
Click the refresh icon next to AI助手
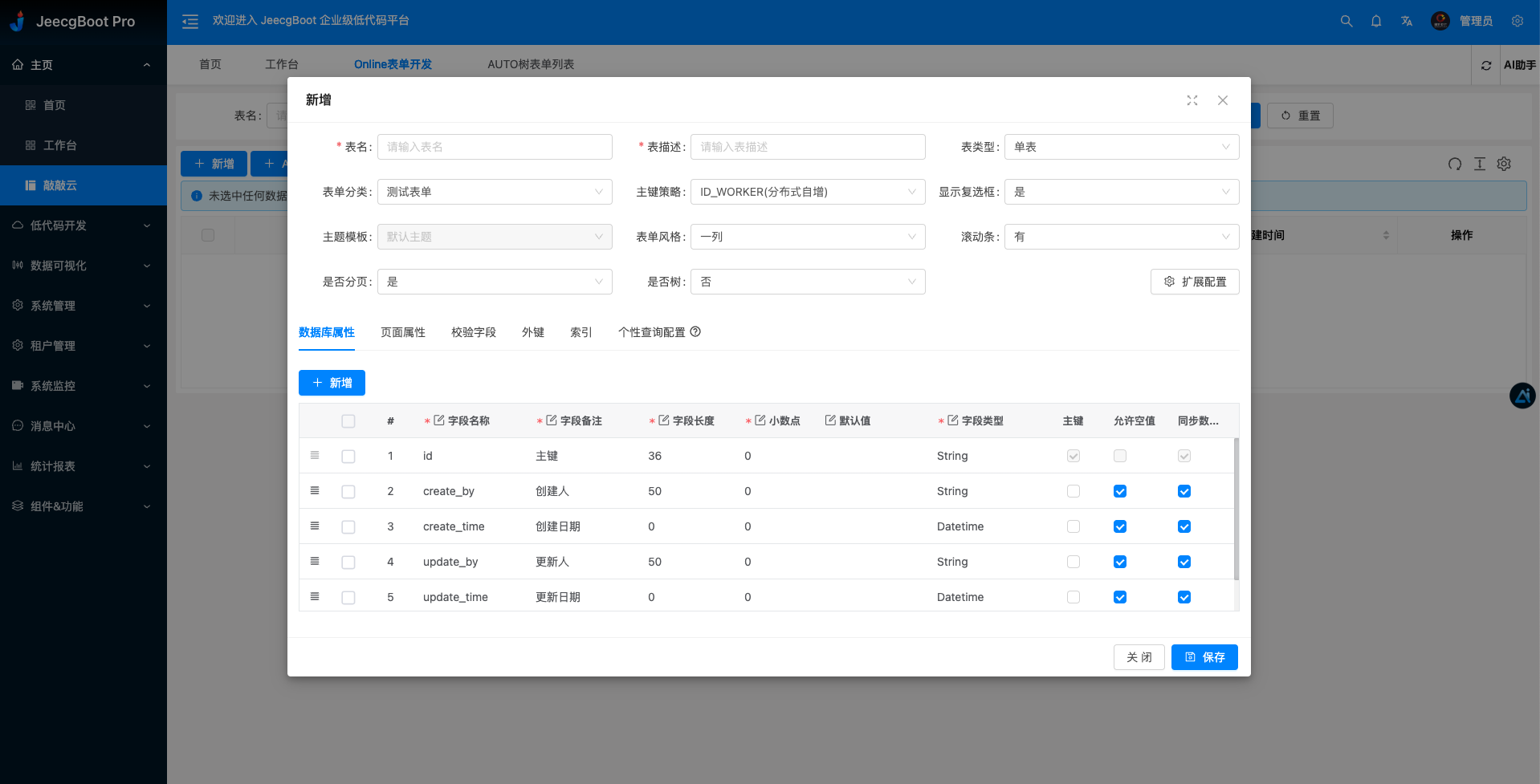point(1486,65)
